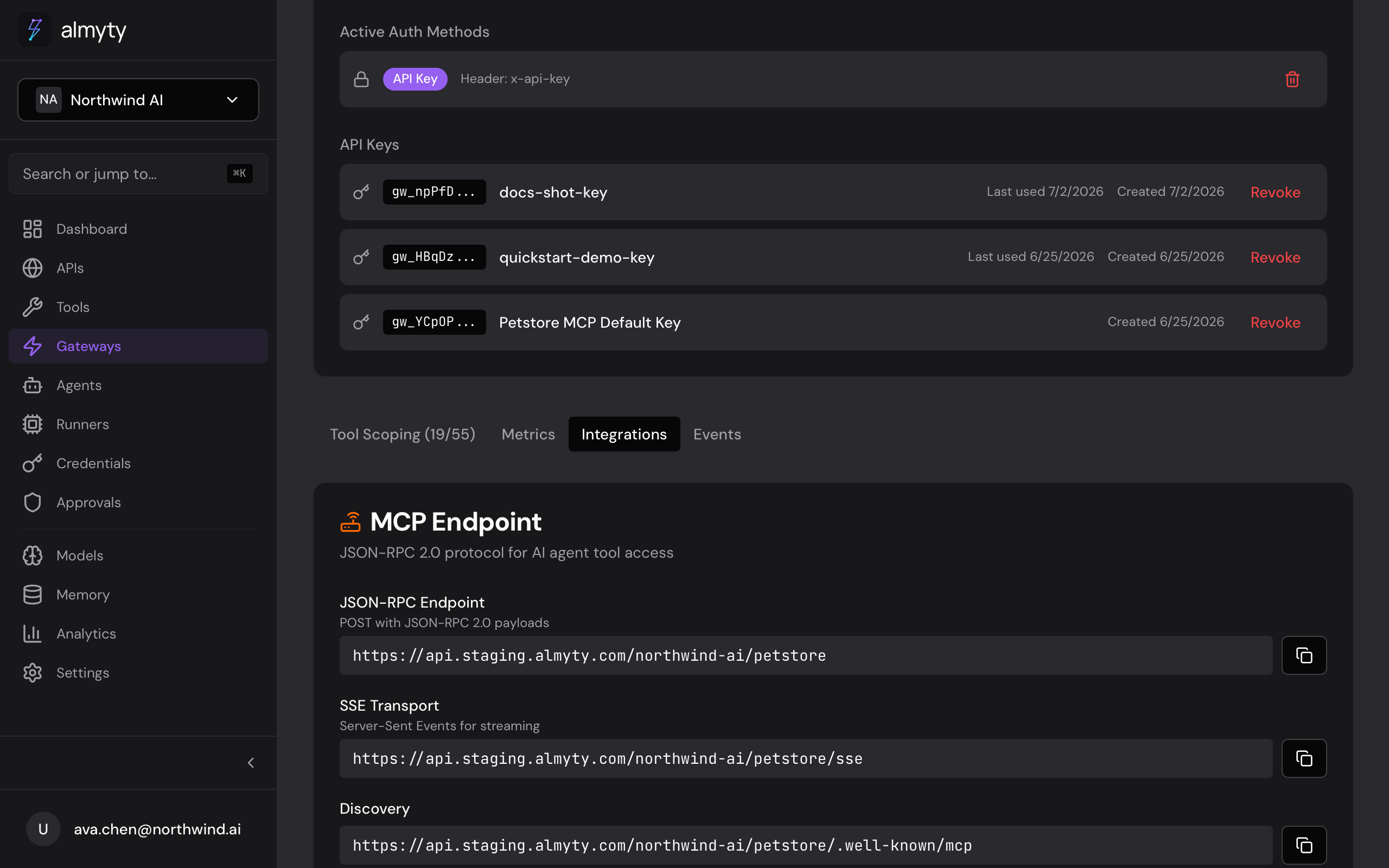Click the U user avatar

tap(43, 829)
